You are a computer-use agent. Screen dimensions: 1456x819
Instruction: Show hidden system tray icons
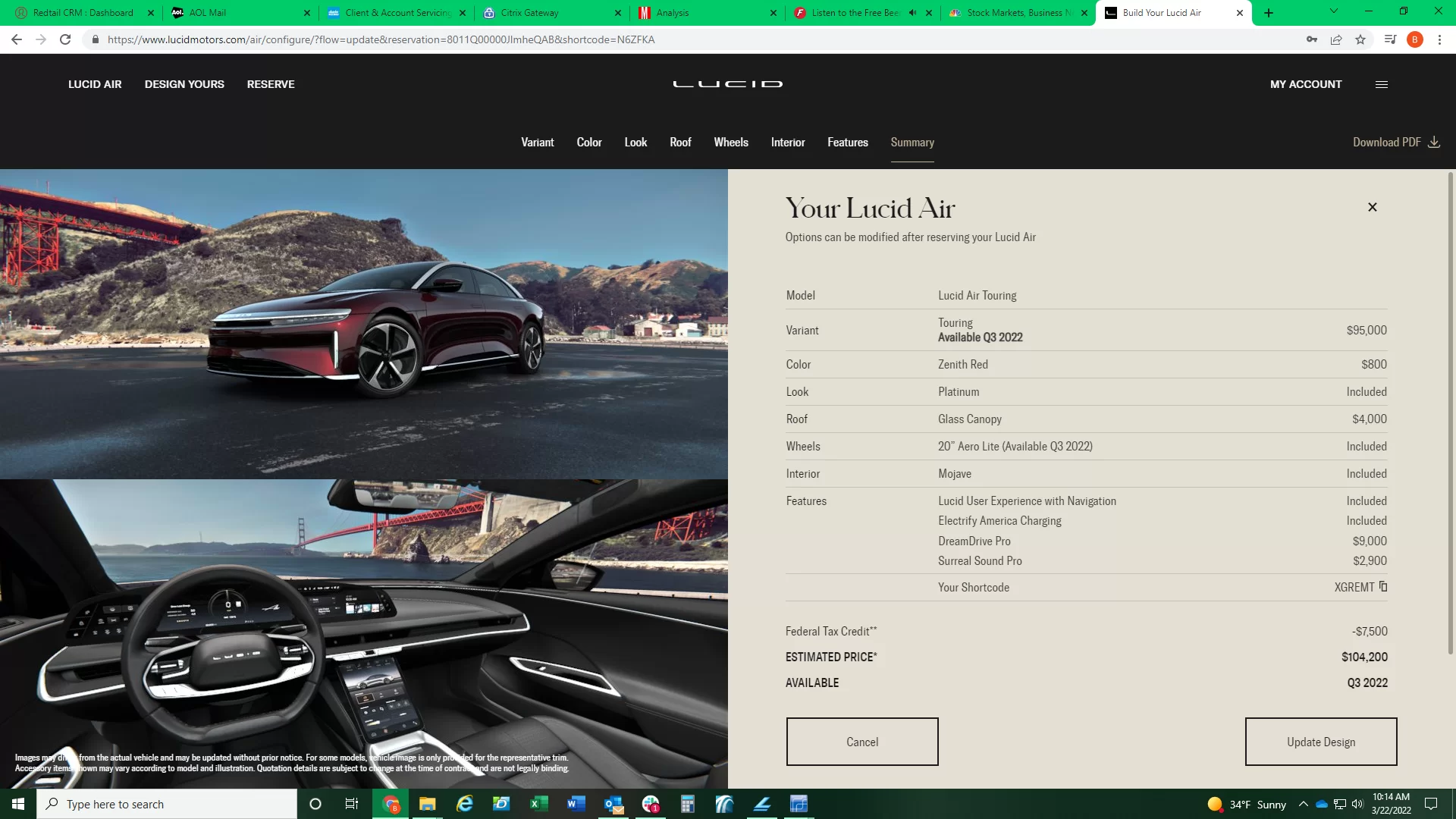[x=1303, y=804]
